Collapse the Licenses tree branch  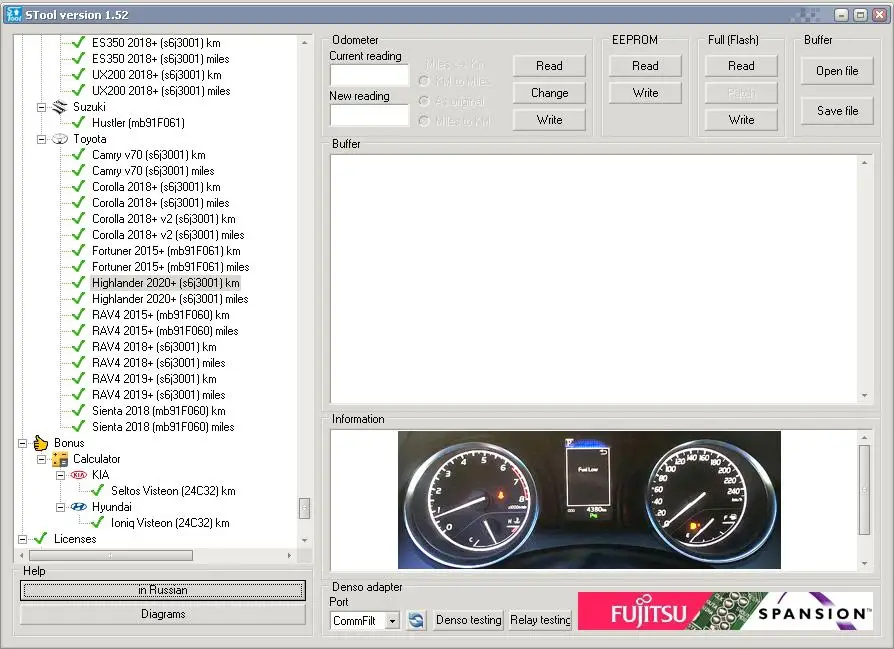(x=22, y=538)
